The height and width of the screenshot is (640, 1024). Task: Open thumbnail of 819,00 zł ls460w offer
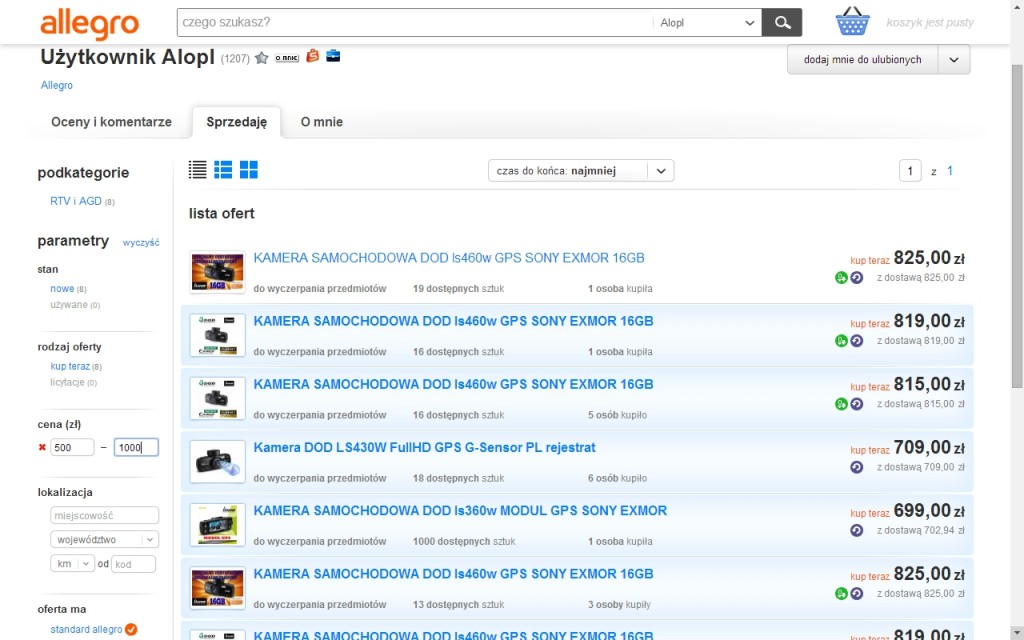217,335
